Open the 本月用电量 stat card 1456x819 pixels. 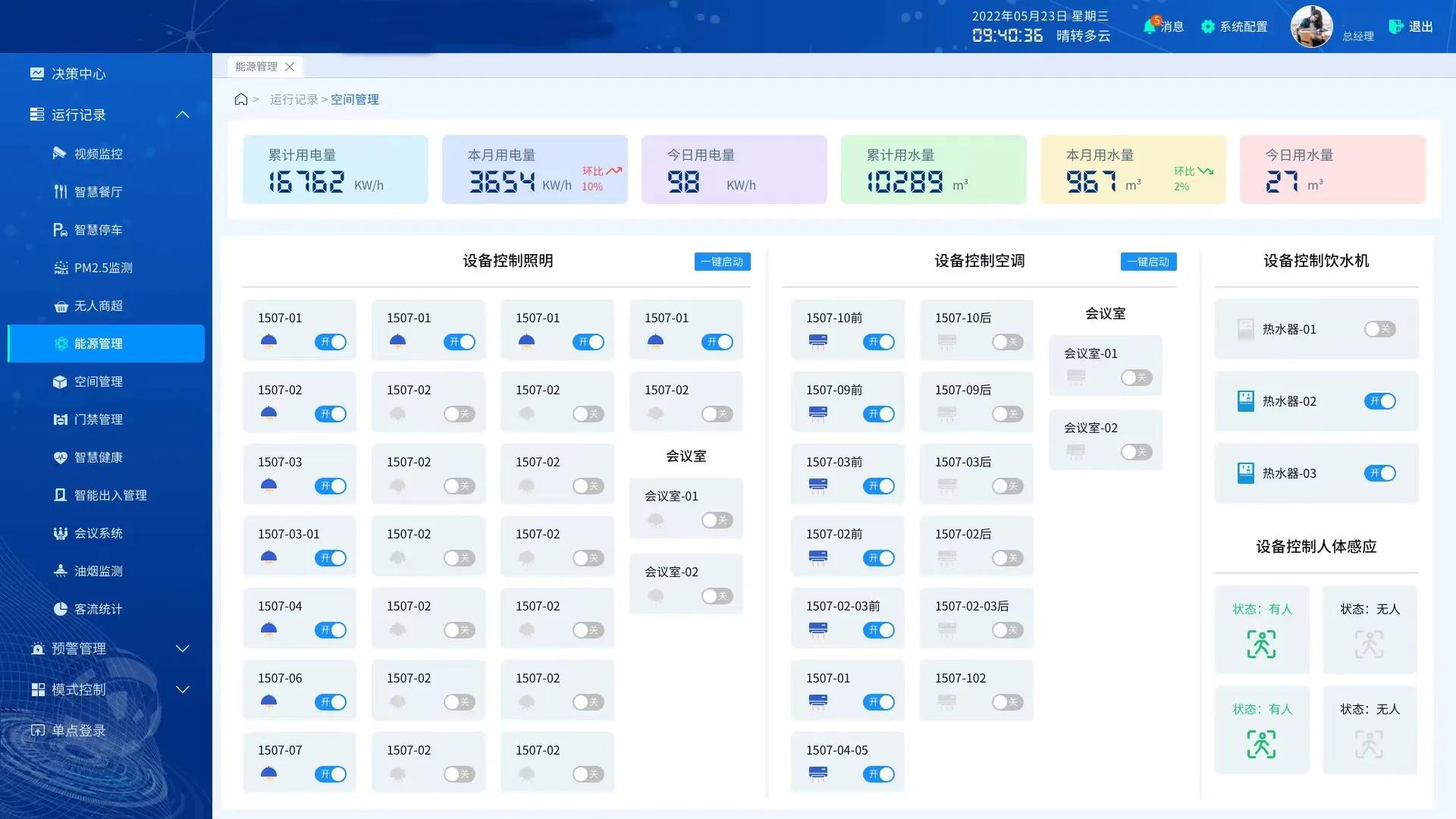(x=535, y=169)
